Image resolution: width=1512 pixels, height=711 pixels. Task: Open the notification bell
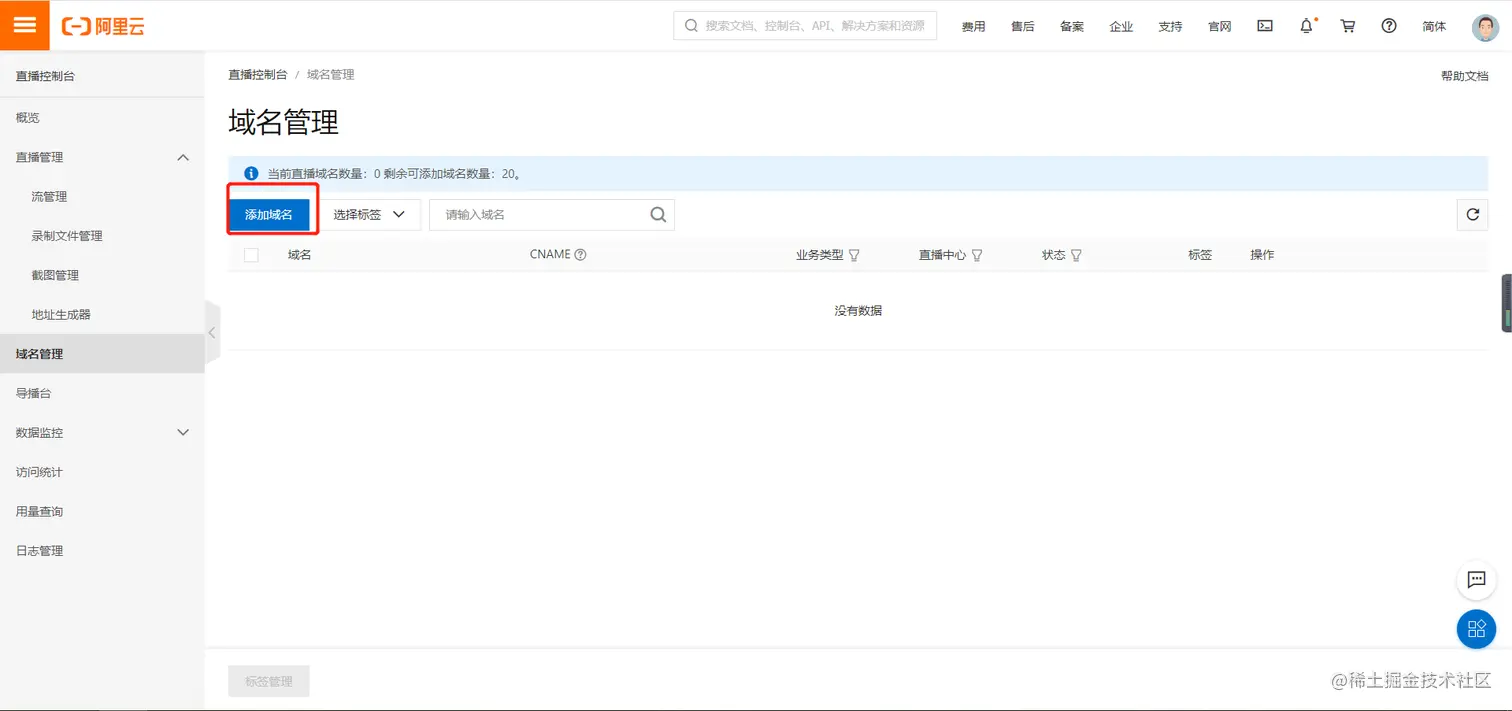click(1306, 26)
